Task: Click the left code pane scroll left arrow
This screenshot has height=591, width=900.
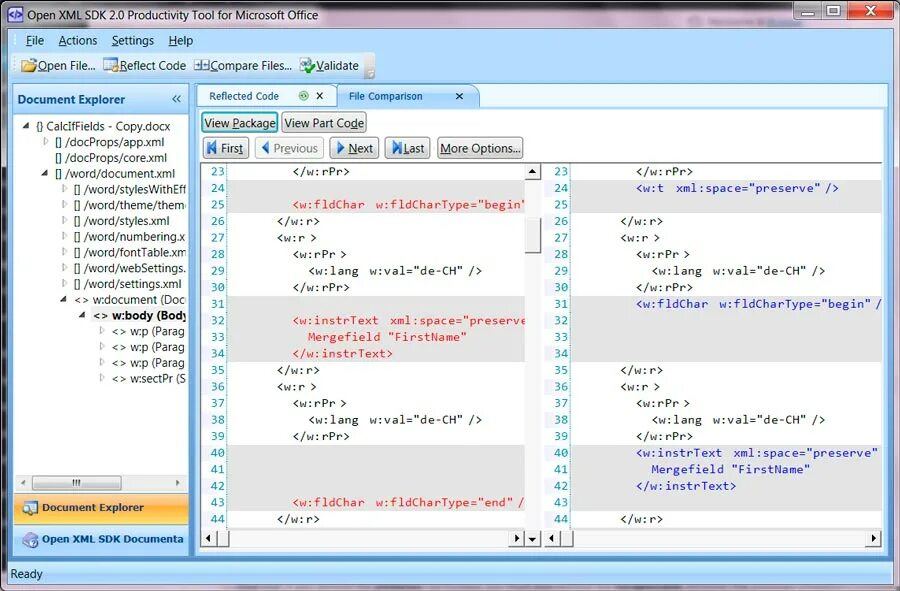Action: [x=208, y=538]
